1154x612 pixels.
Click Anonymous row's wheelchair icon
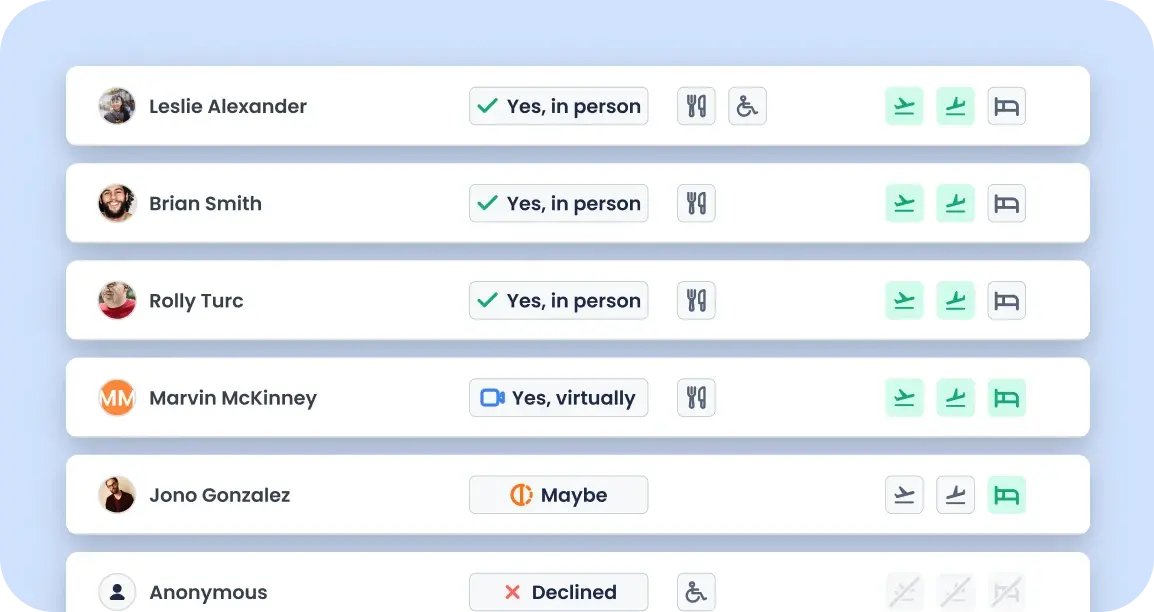click(696, 591)
